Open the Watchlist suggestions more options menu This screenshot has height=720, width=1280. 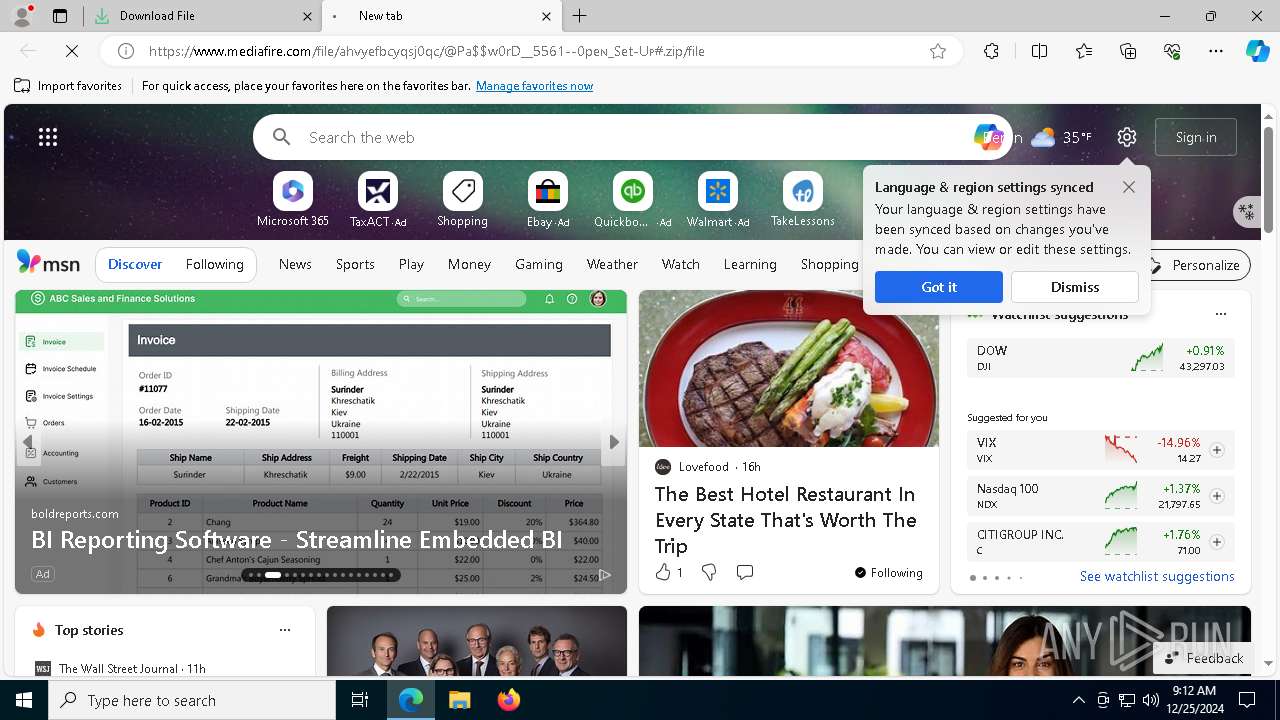[1220, 314]
